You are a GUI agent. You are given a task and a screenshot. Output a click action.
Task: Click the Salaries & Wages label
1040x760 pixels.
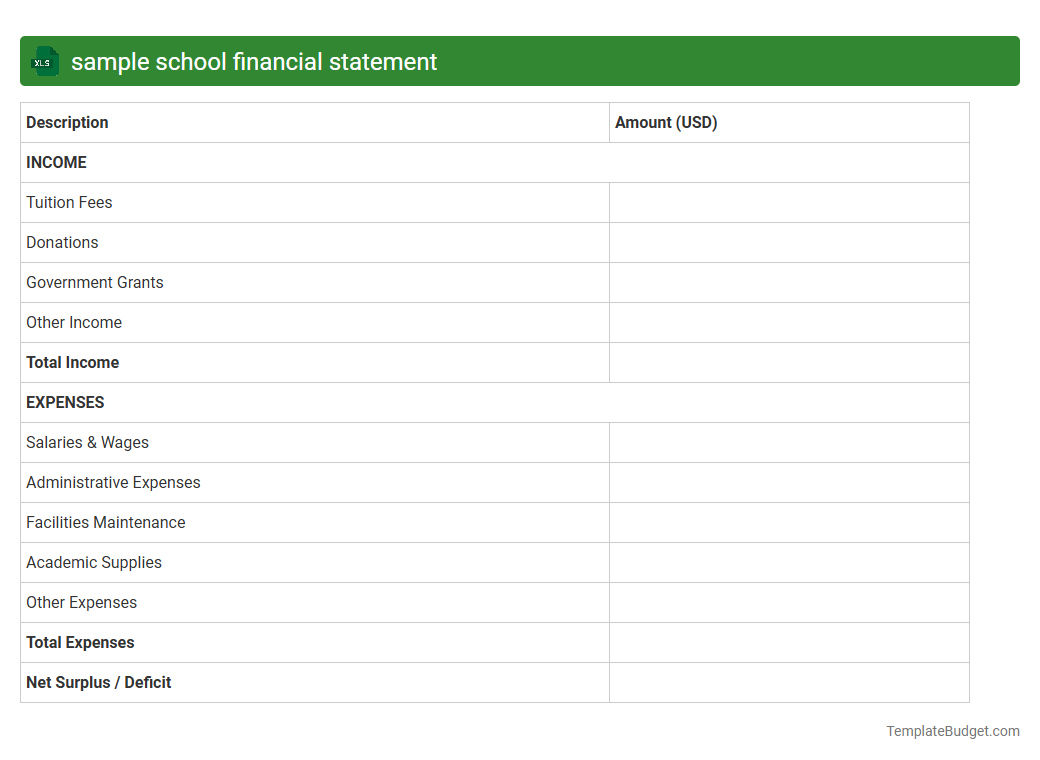87,442
